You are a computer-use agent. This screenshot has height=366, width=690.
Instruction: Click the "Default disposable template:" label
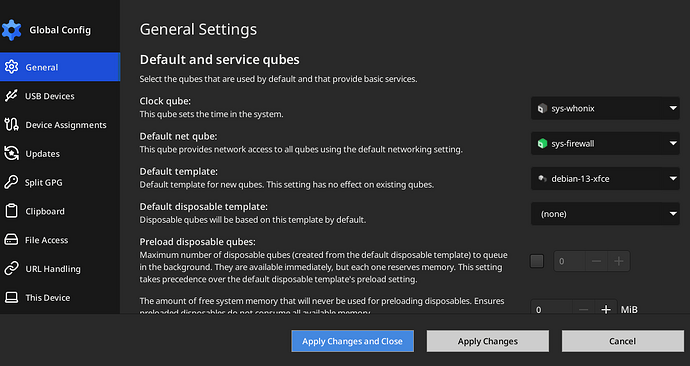coord(203,206)
